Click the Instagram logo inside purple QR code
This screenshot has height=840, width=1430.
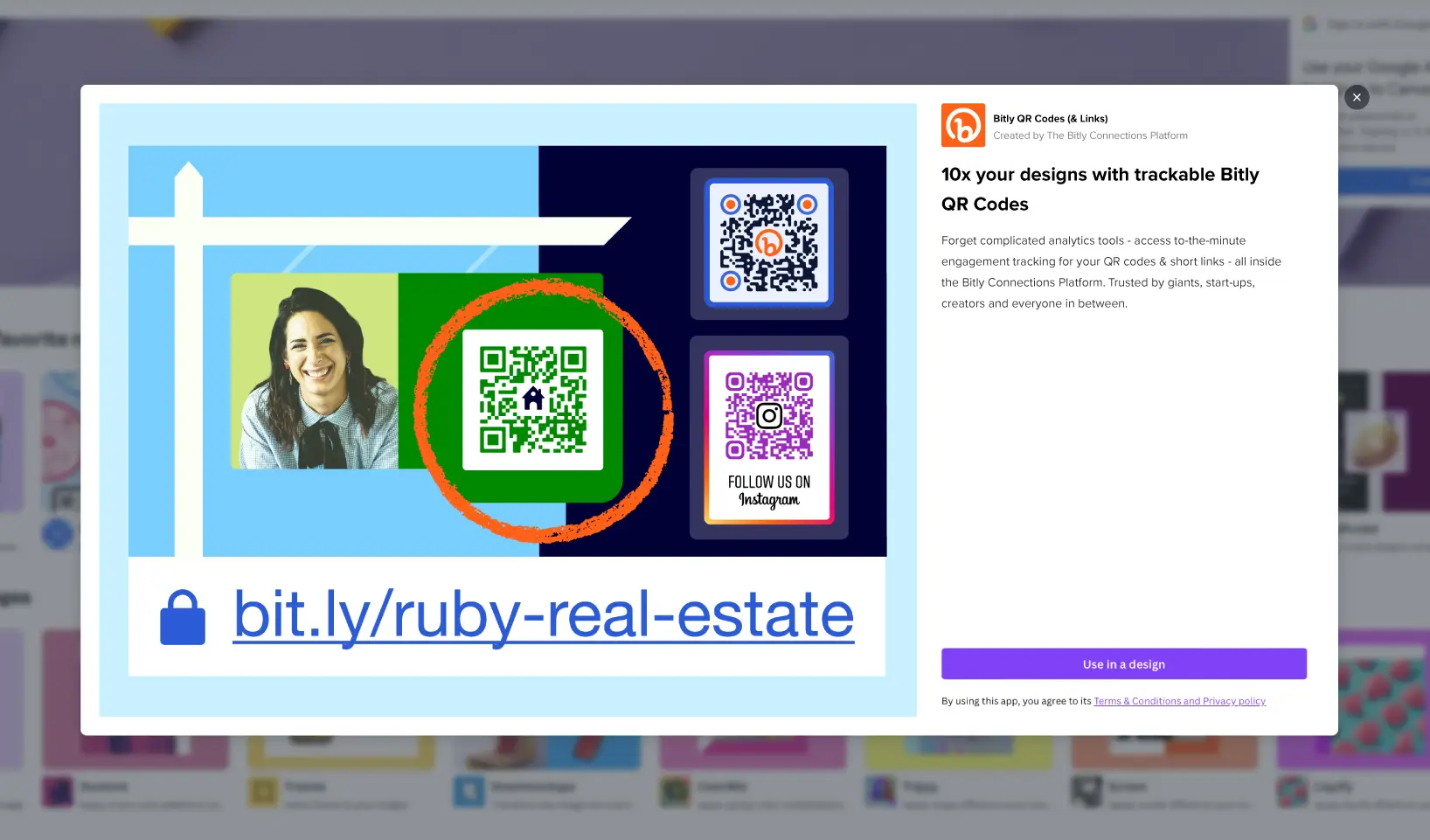[769, 416]
